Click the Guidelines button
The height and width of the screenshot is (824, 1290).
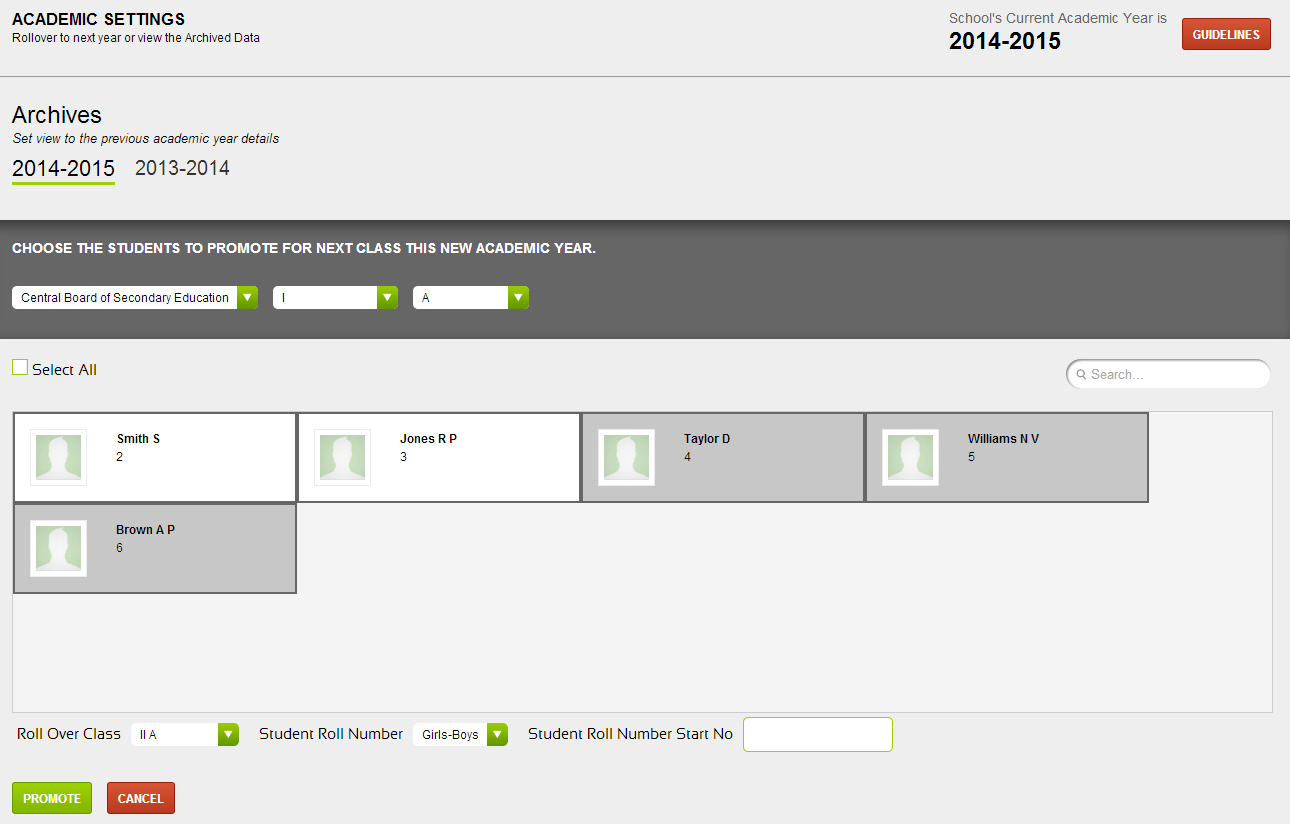point(1226,34)
